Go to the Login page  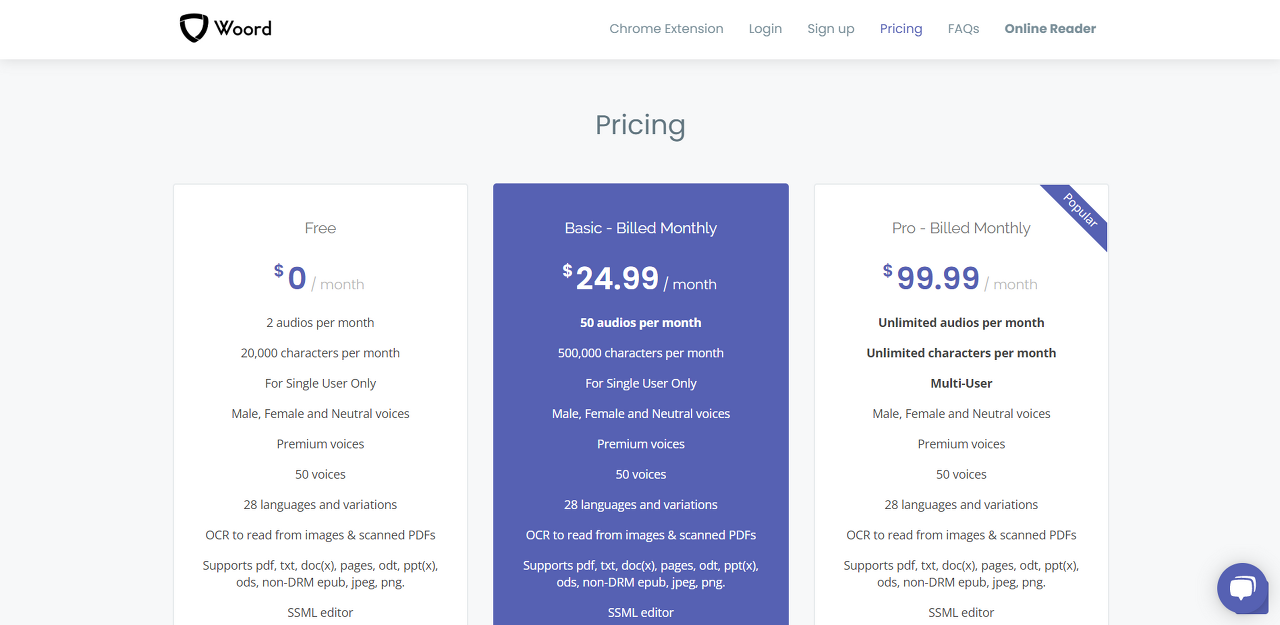[x=765, y=29]
